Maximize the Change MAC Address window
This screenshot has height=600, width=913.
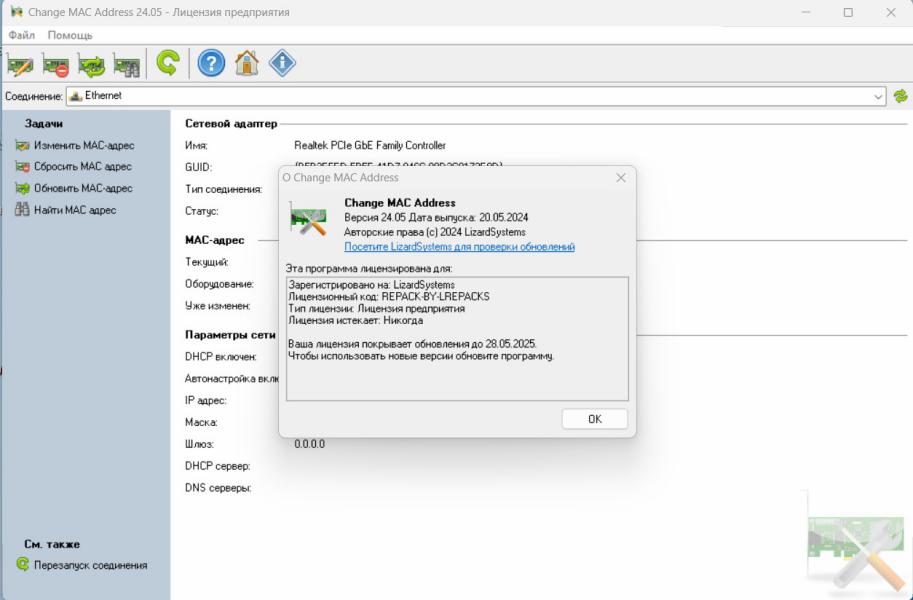(x=848, y=12)
